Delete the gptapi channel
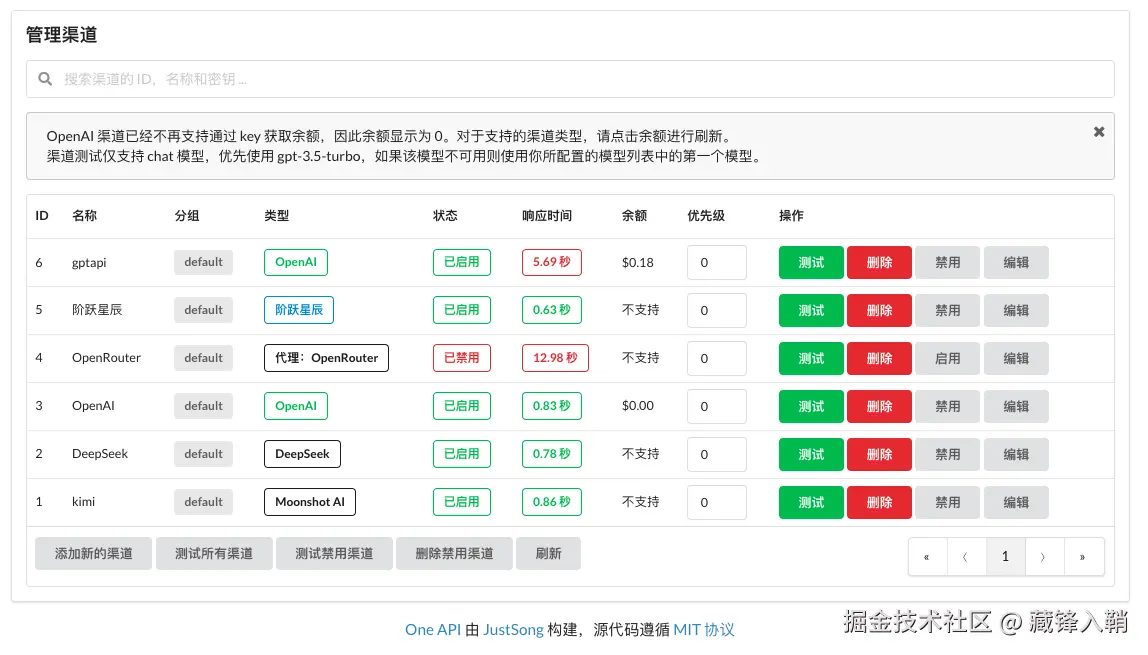The height and width of the screenshot is (655, 1148). (879, 263)
